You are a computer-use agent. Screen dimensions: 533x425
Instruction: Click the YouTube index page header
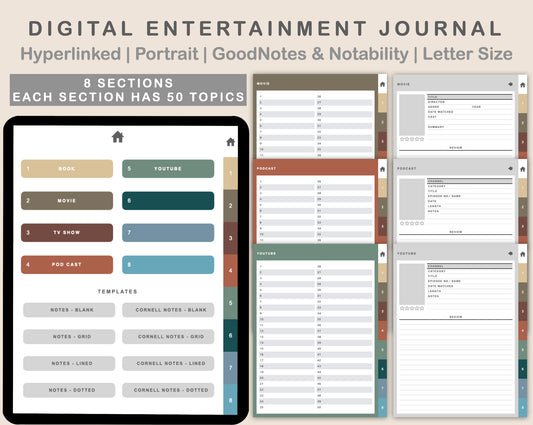[315, 253]
